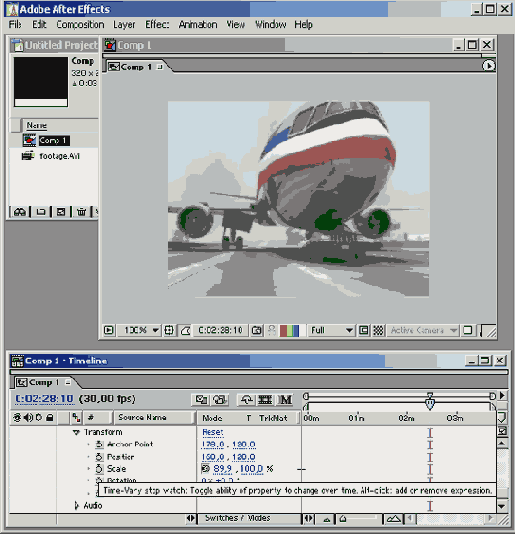This screenshot has height=534, width=515.
Task: Open the Comp 1 viewer flyout arrow
Action: [x=489, y=65]
